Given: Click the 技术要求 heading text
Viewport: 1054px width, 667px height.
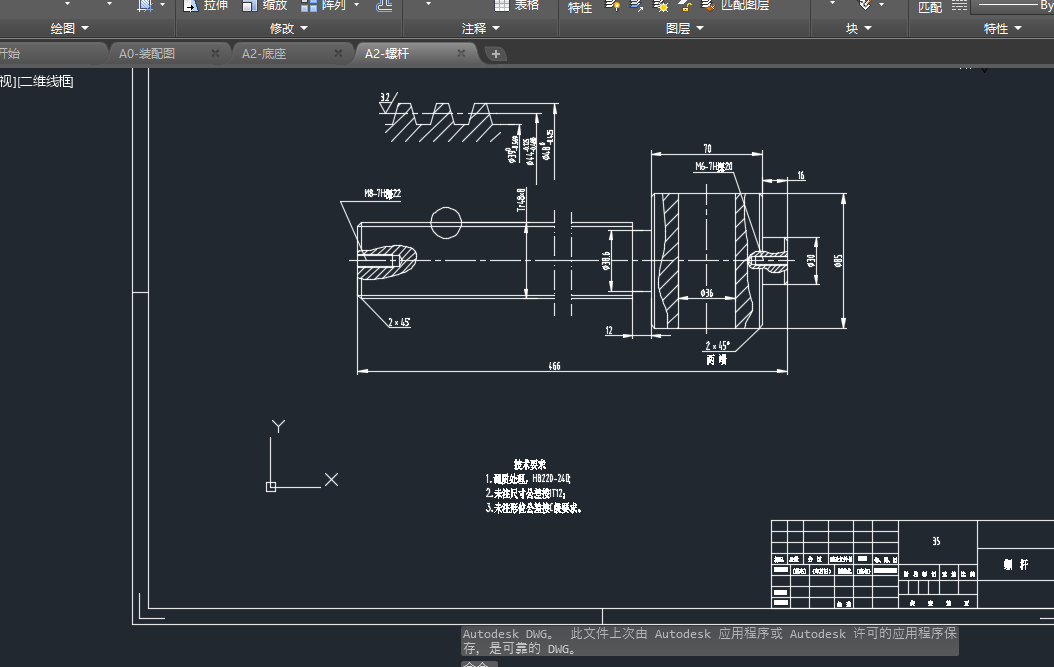Looking at the screenshot, I should [x=530, y=465].
